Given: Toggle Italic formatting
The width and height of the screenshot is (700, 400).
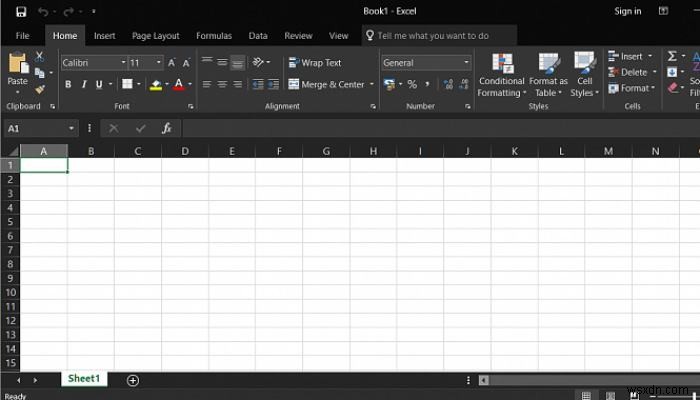Looking at the screenshot, I should (x=83, y=85).
